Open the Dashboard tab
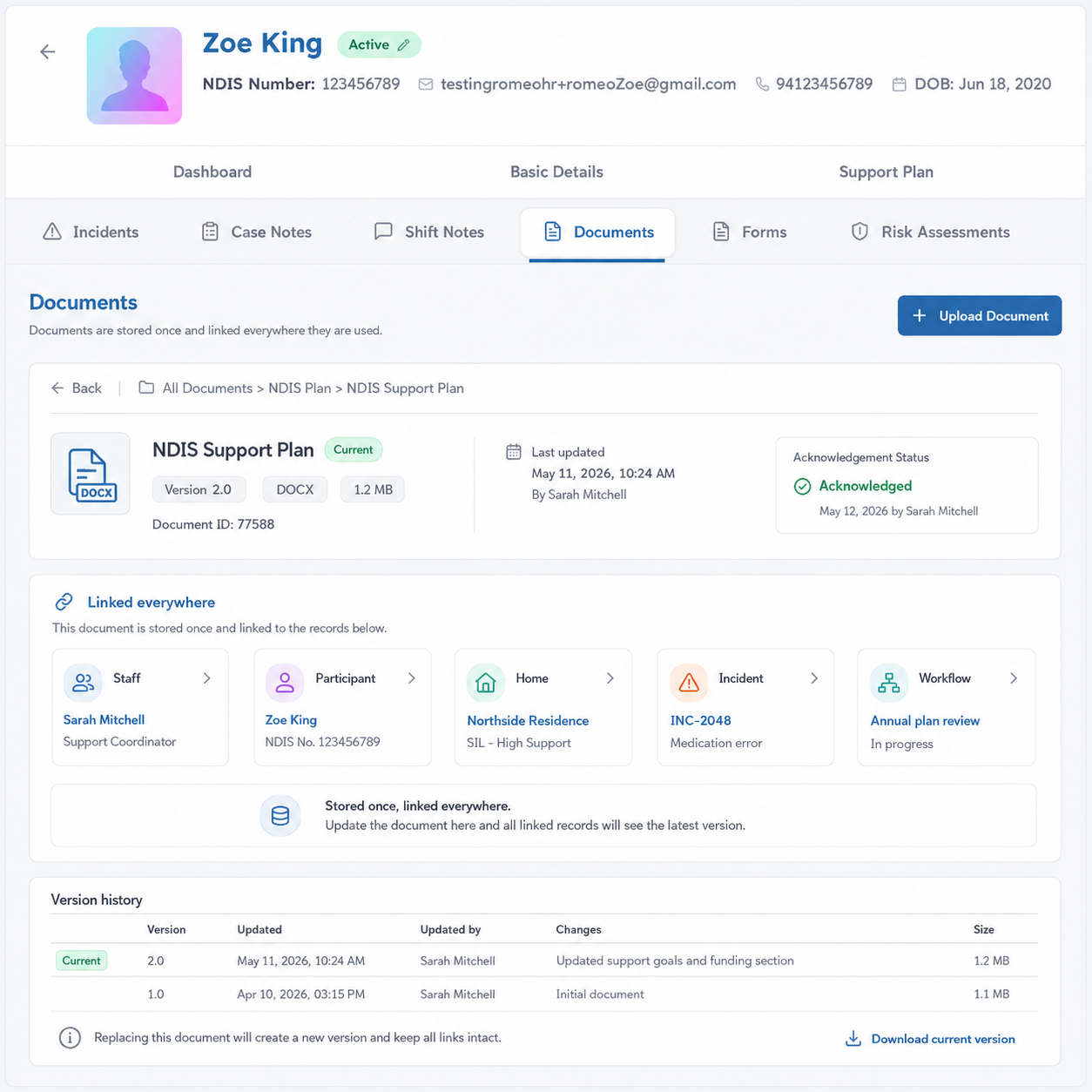1092x1092 pixels. (x=212, y=172)
